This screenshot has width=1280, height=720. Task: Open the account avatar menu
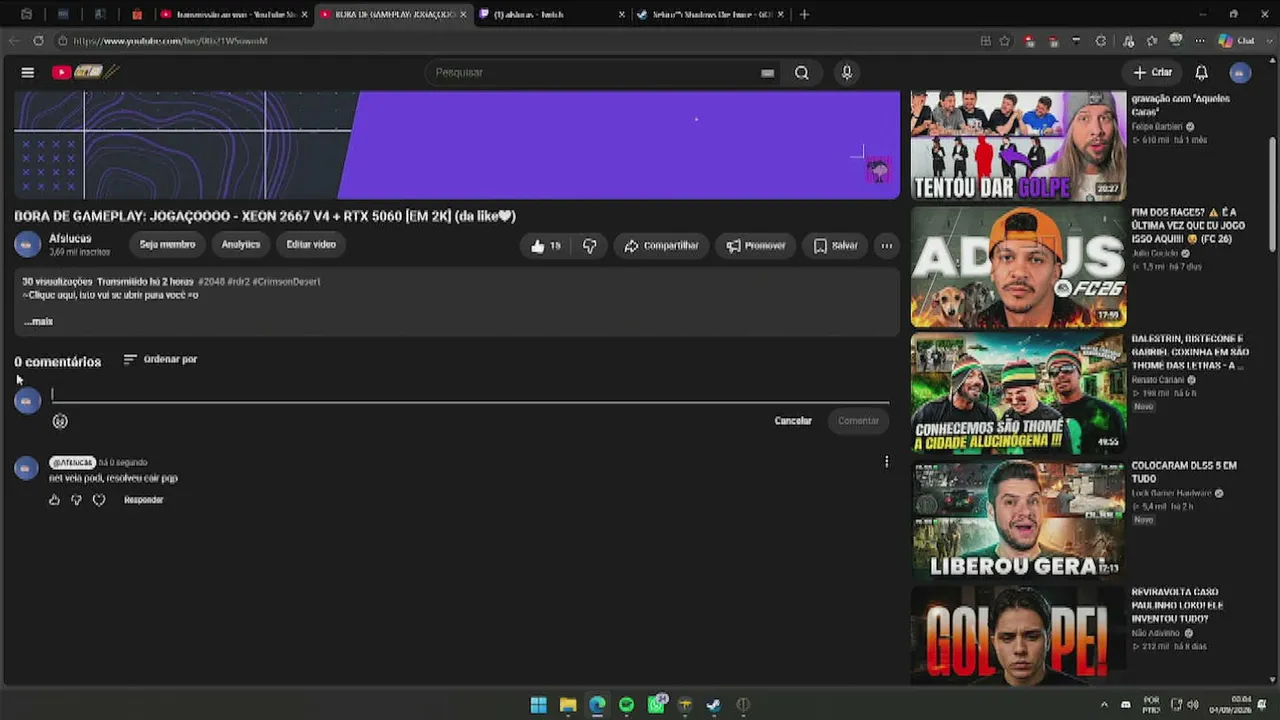click(1240, 72)
